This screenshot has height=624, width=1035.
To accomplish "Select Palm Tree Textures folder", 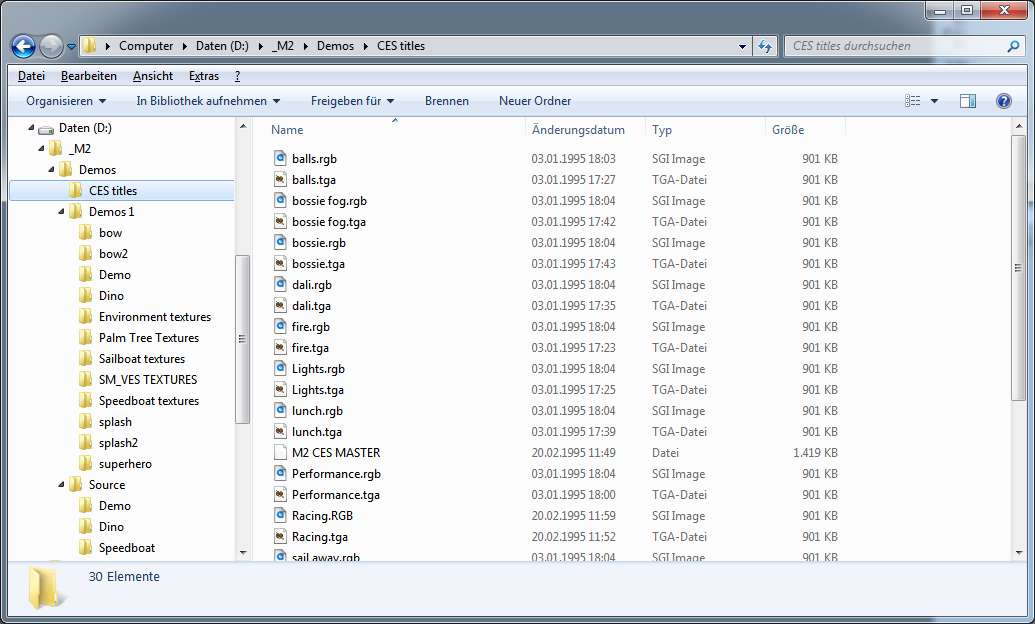I will [149, 338].
